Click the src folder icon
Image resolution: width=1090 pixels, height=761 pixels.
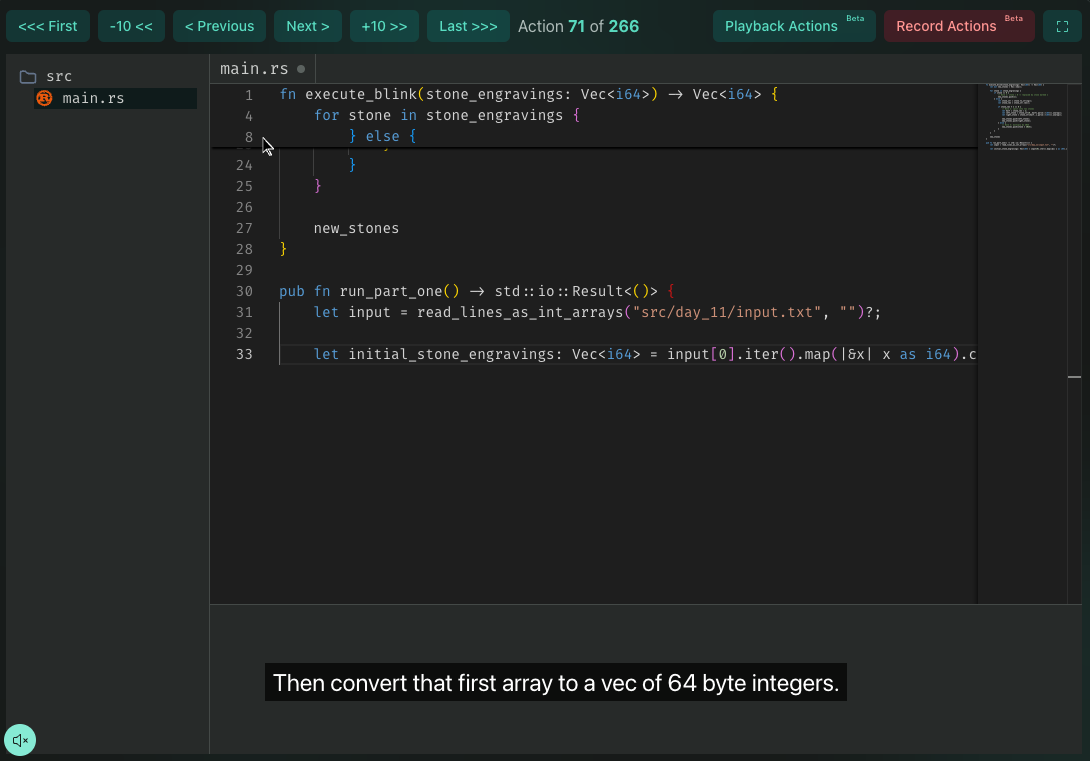point(28,76)
